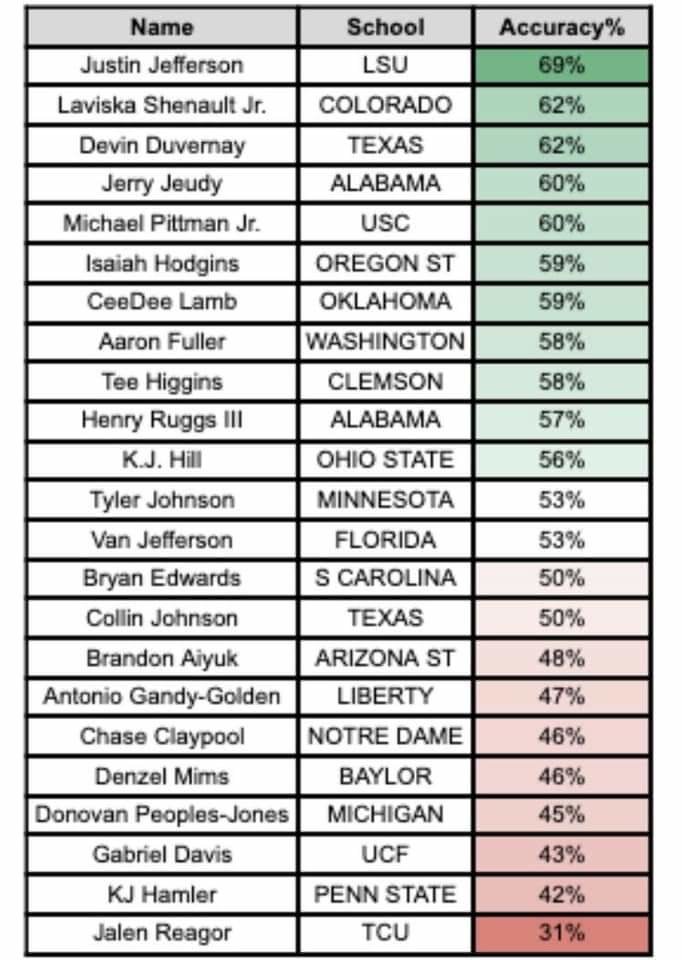Click the NOTRE DAME school cell

385,737
